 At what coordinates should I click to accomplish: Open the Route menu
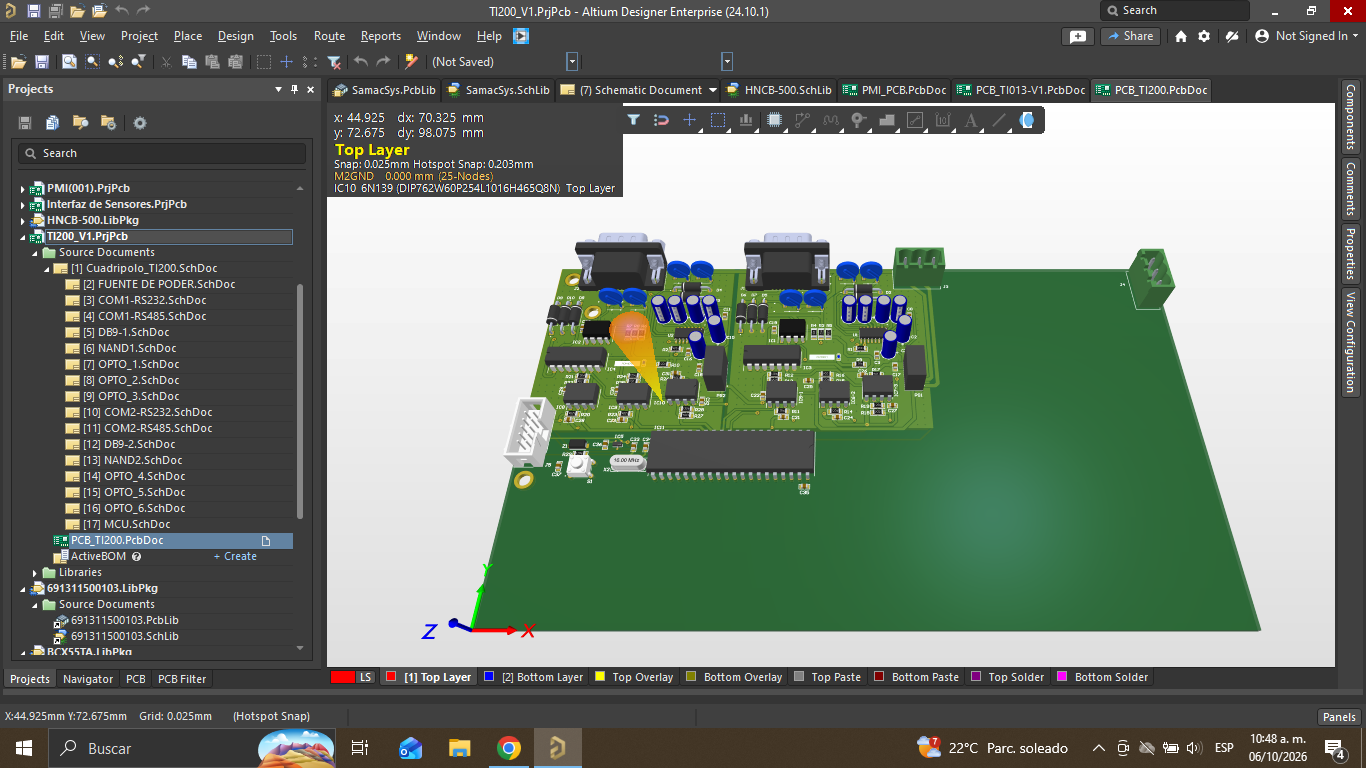[x=329, y=36]
